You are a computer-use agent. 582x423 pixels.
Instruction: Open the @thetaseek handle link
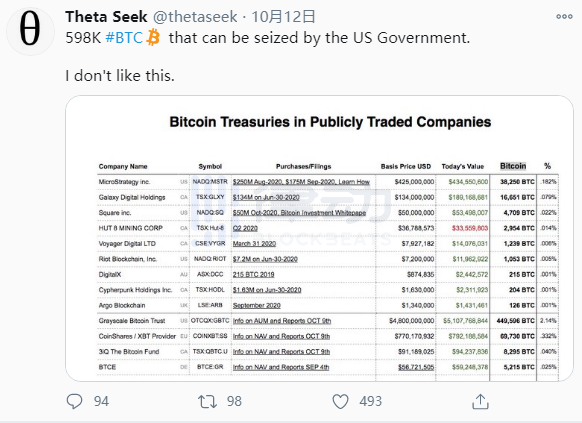click(195, 17)
